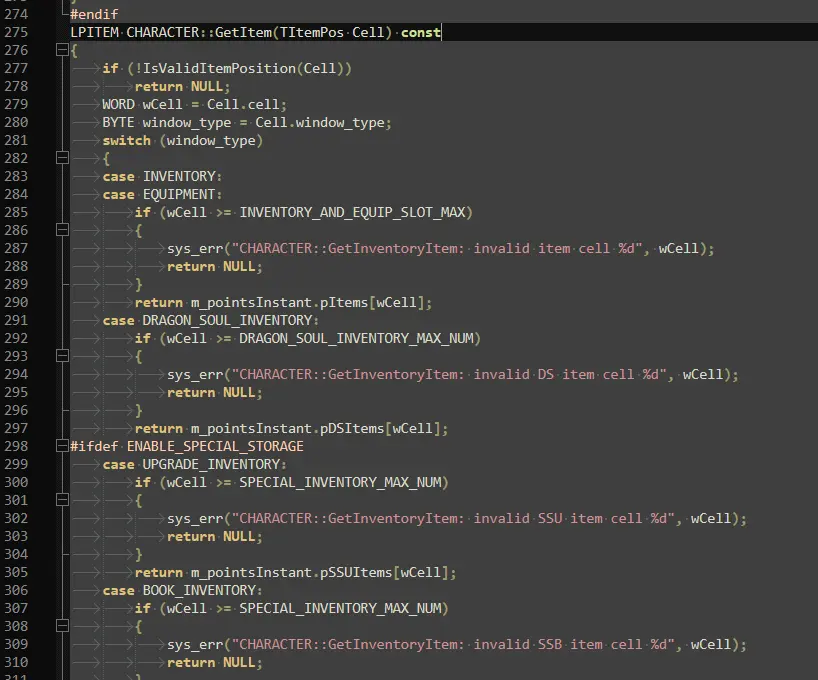The image size is (818, 680).
Task: Collapse the fold marker at line 286
Action: [x=62, y=231]
